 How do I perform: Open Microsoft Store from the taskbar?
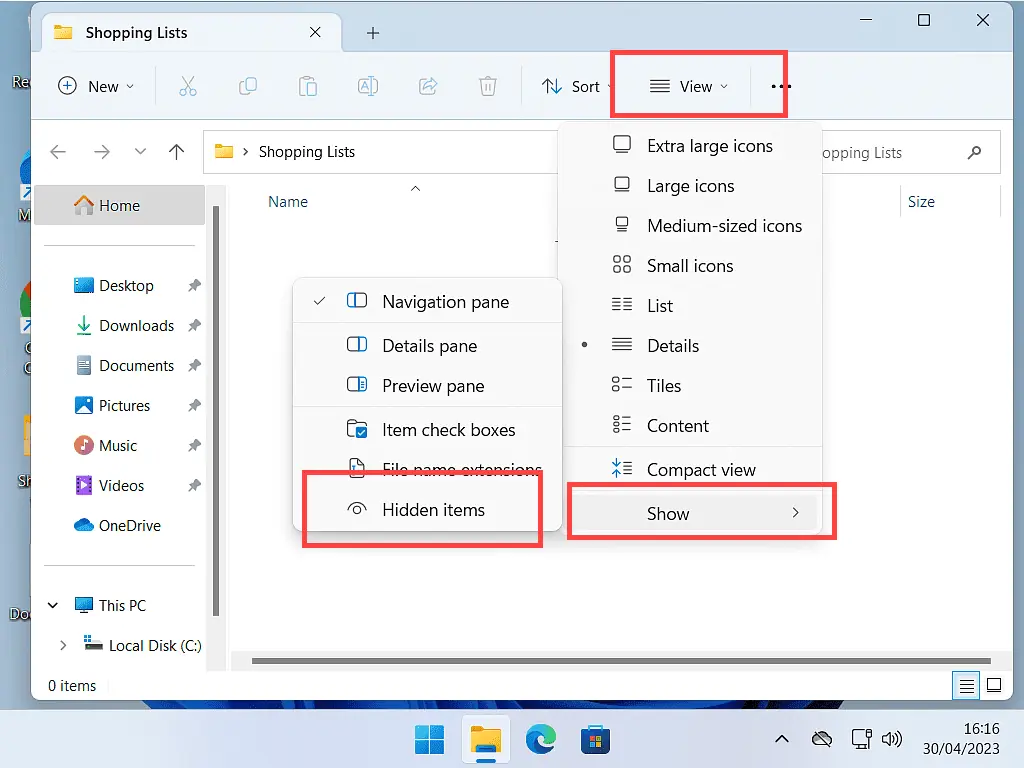click(x=595, y=740)
